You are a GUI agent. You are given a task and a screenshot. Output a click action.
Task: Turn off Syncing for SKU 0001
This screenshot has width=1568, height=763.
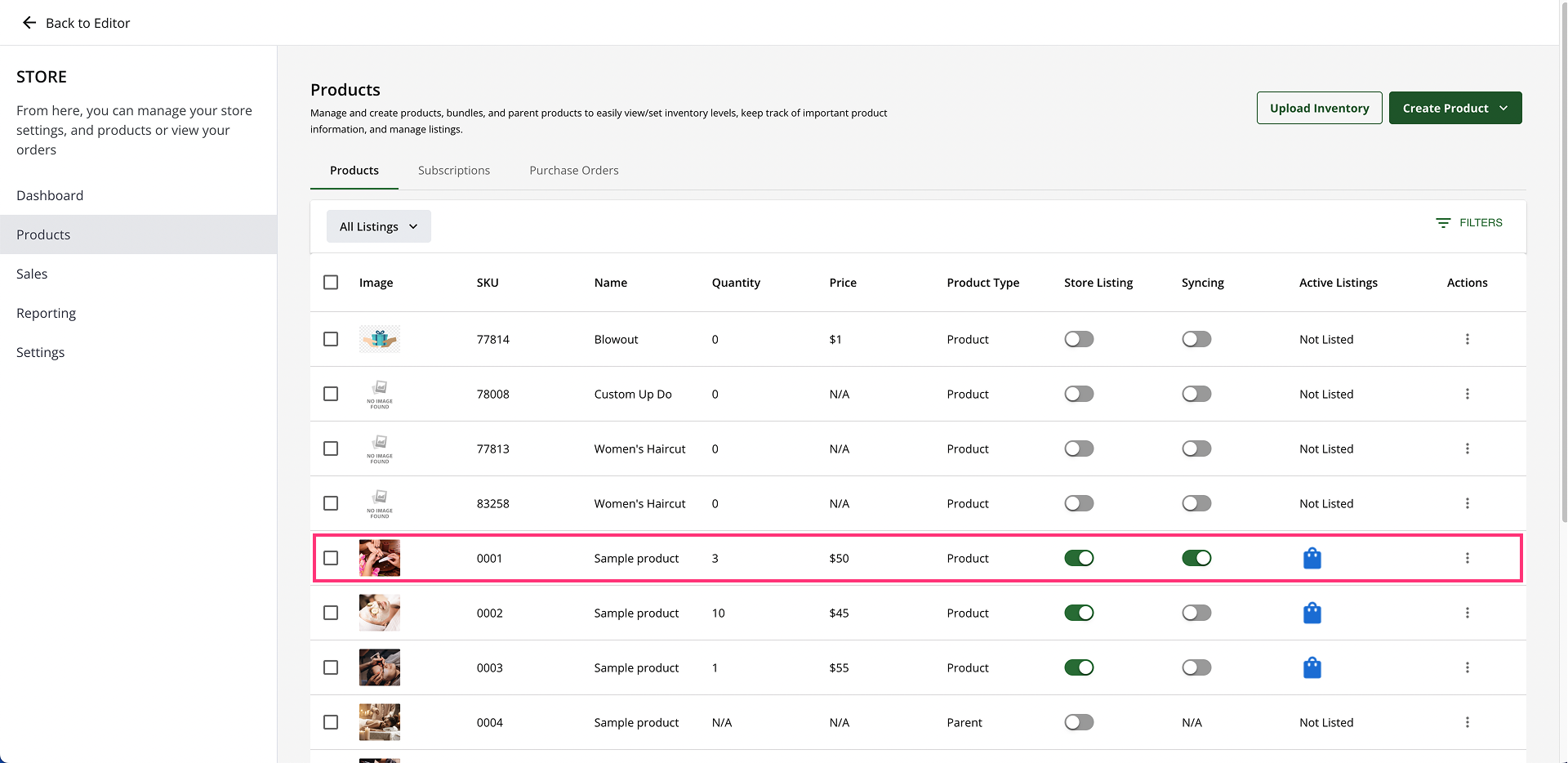pos(1196,558)
